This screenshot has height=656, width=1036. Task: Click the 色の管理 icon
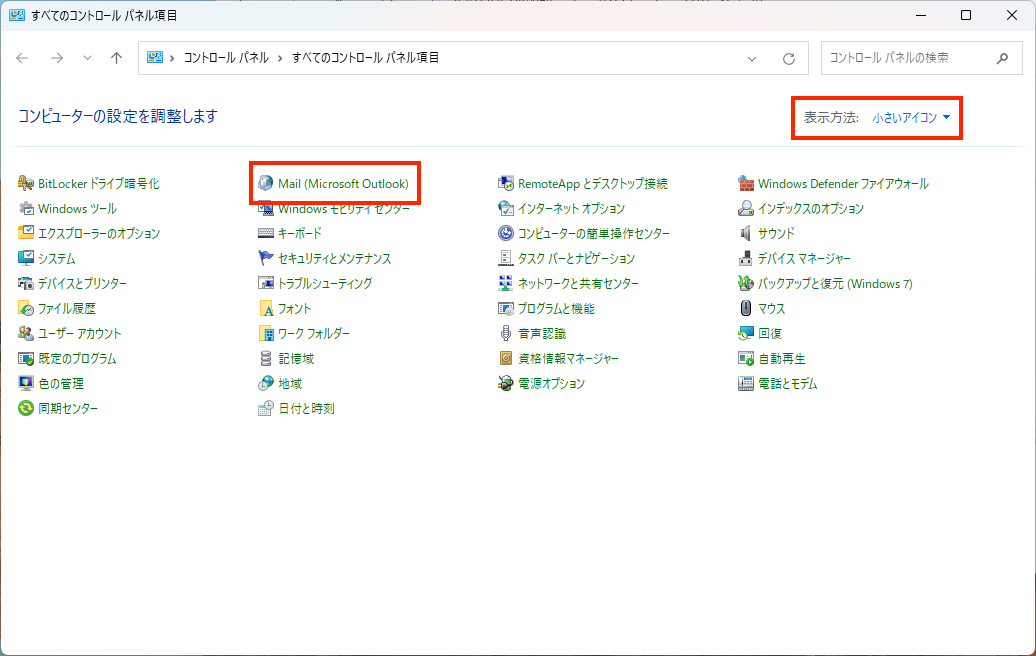26,384
